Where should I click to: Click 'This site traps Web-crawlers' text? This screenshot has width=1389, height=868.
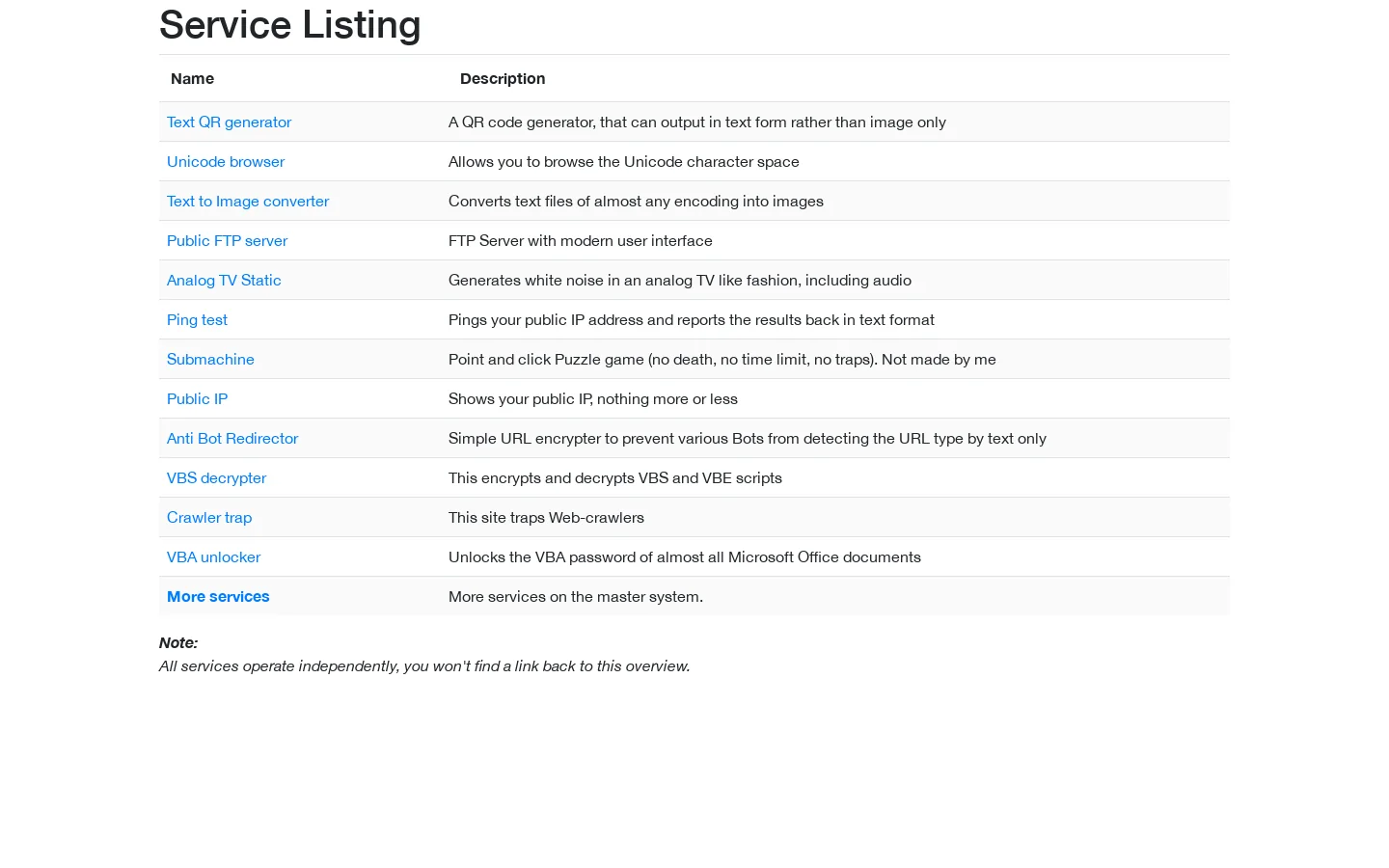(x=546, y=518)
